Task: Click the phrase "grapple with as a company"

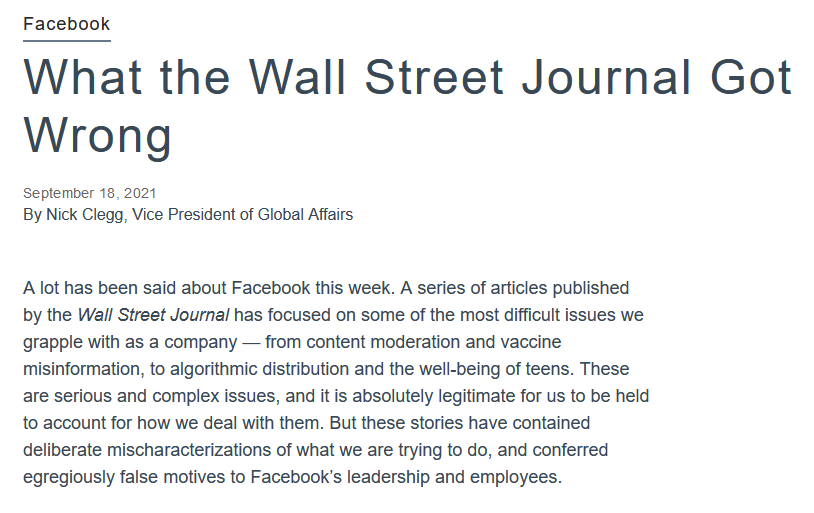Action: [130, 342]
